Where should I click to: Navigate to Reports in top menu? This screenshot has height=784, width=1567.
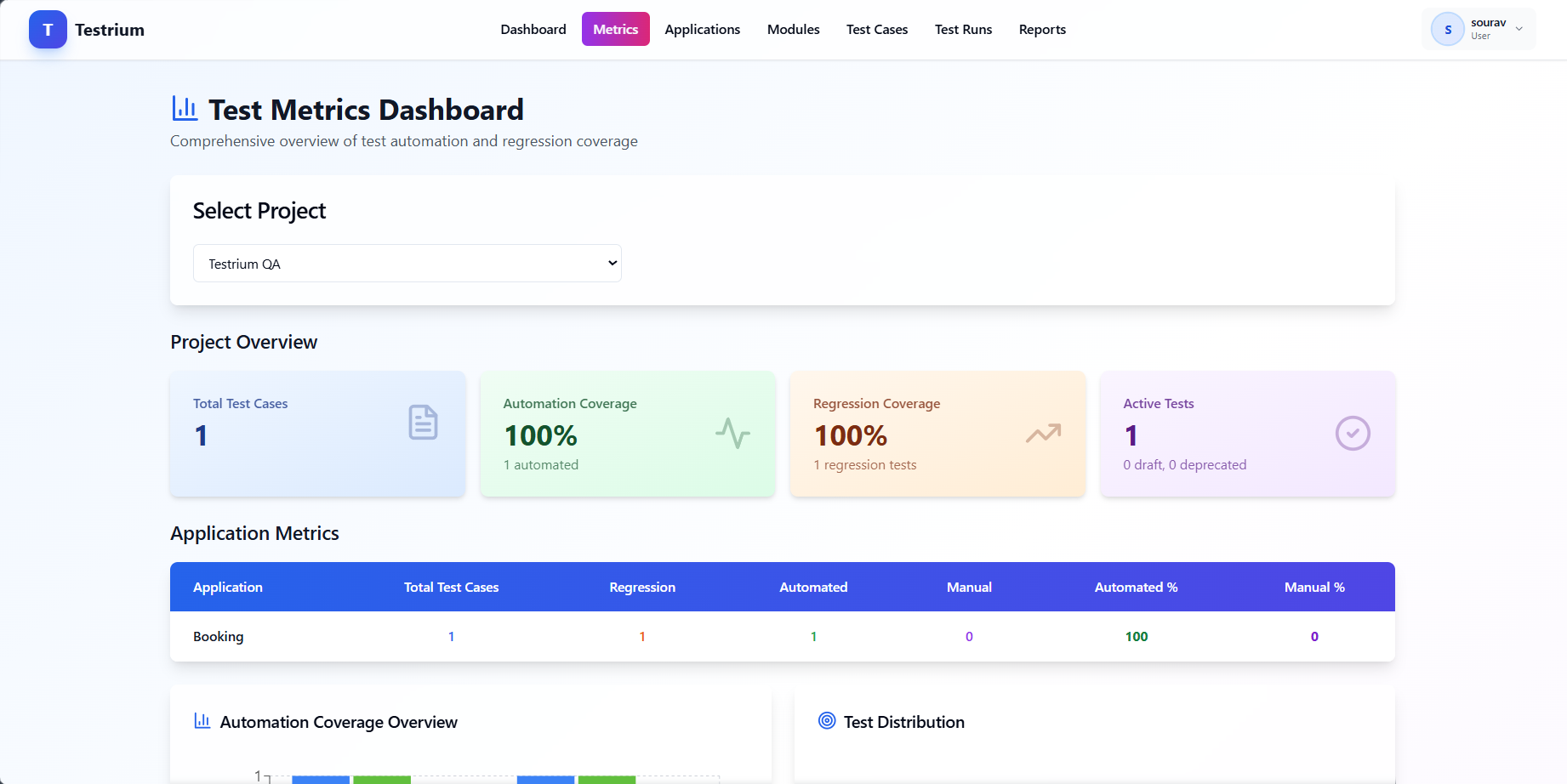1042,30
